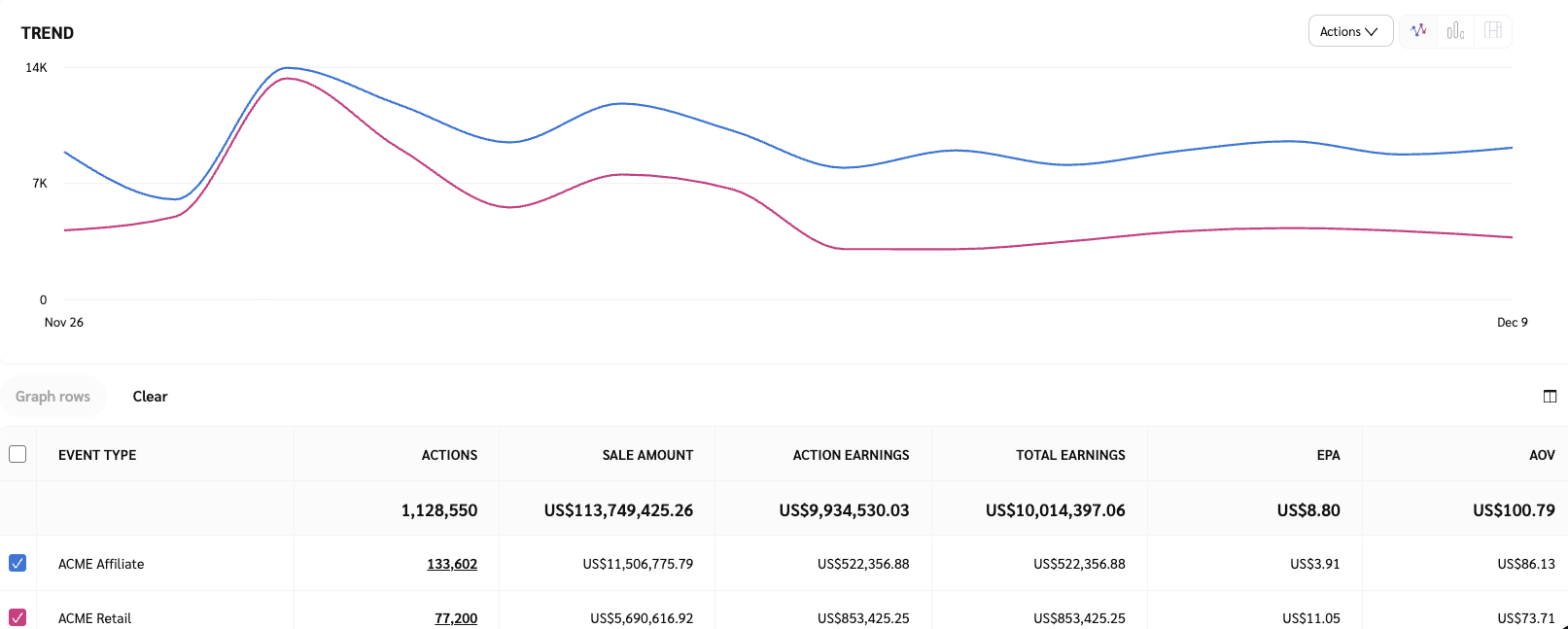Switch to the bar chart view
The height and width of the screenshot is (629, 1568).
1455,31
